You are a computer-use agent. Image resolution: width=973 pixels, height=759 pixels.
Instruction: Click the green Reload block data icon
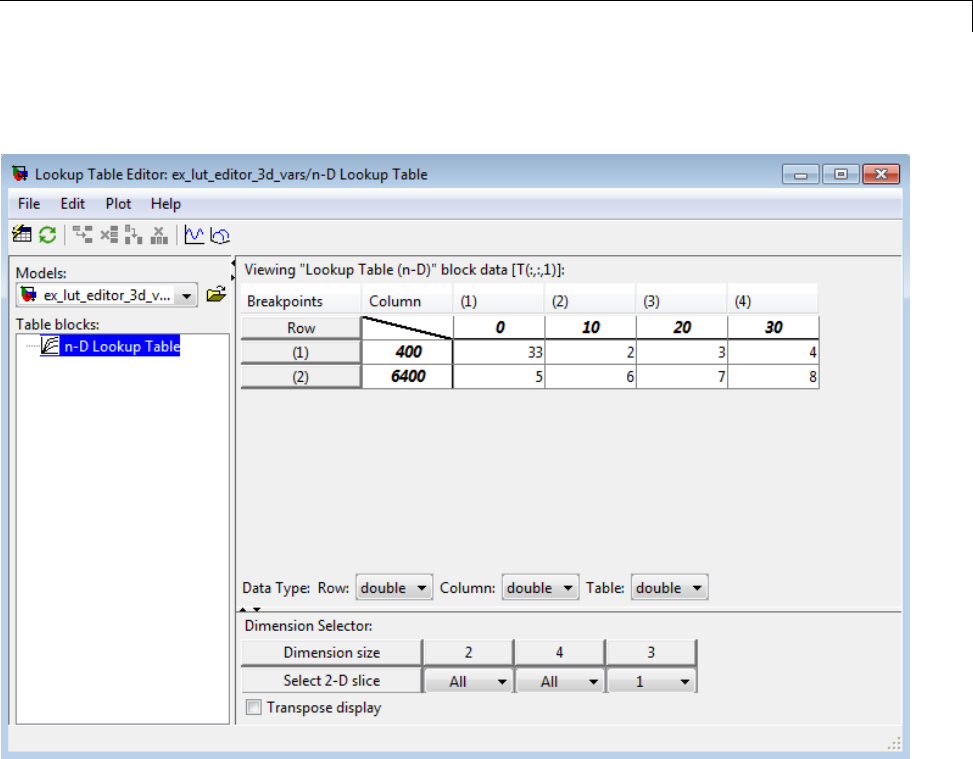(48, 235)
